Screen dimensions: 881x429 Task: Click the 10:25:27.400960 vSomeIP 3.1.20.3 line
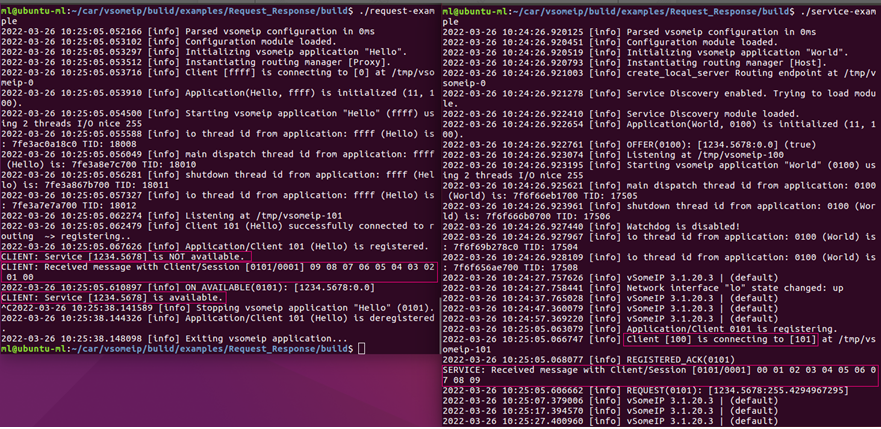[610, 421]
